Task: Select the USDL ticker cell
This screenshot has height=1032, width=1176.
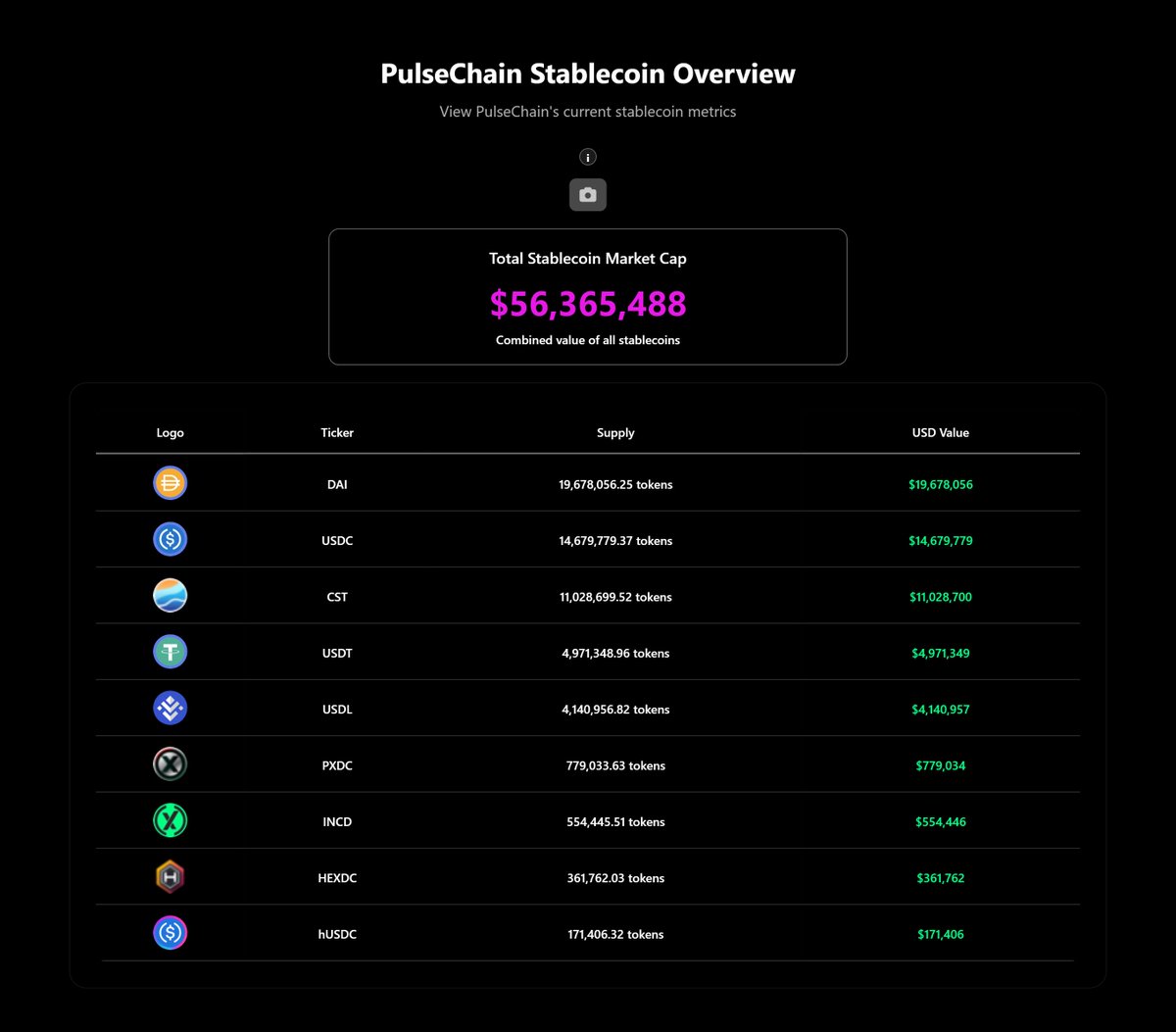Action: [x=337, y=710]
